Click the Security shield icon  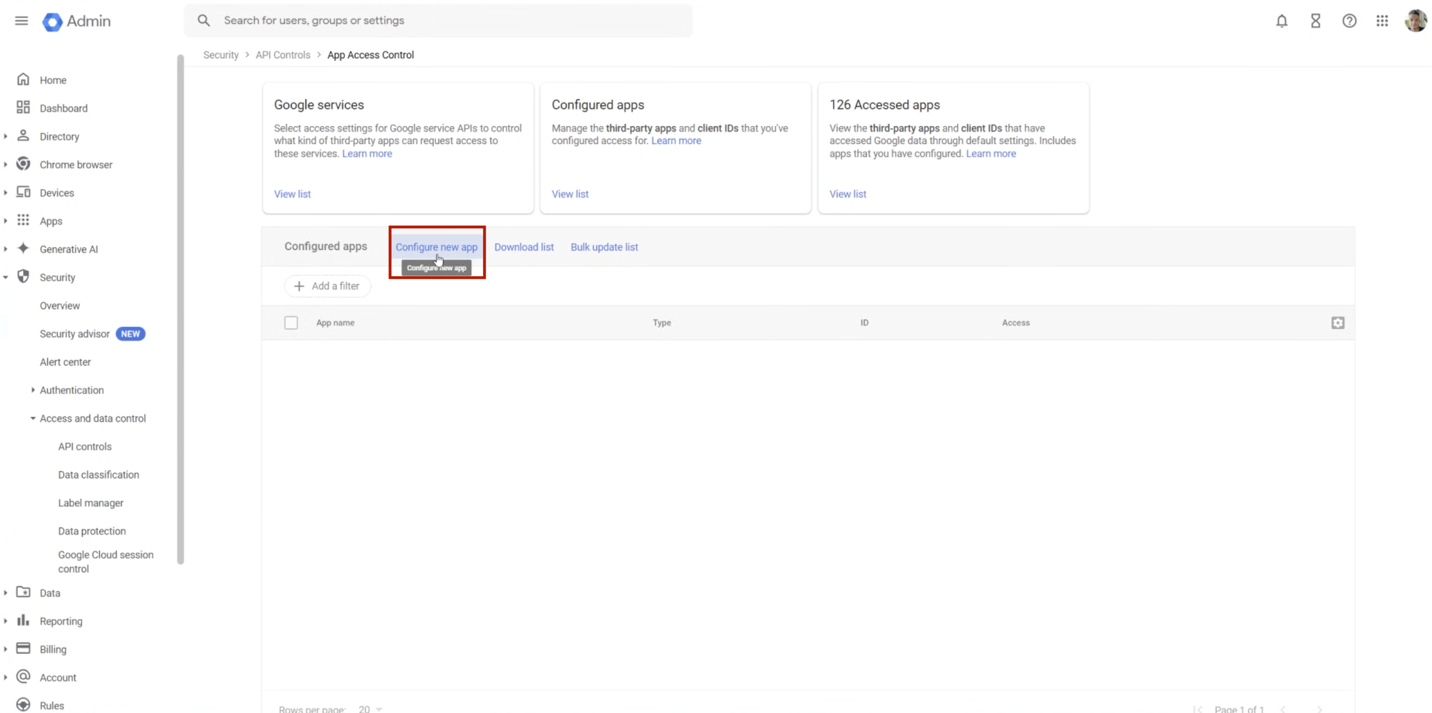click(x=23, y=276)
